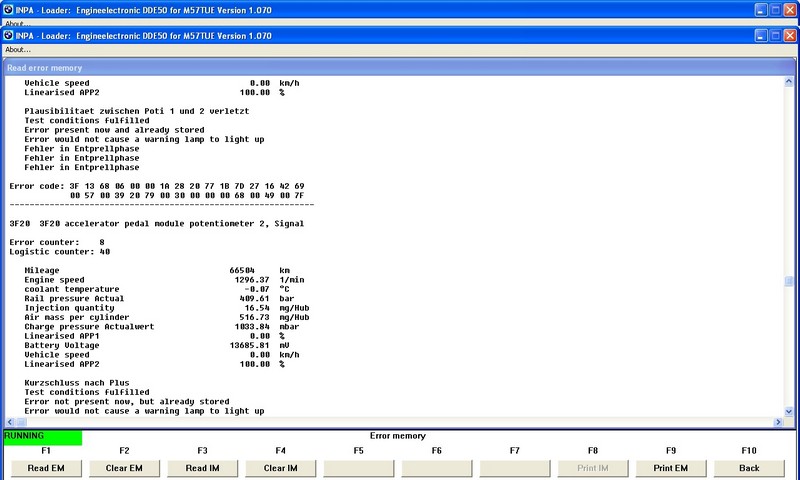Print error memory with Print EM

tap(670, 468)
